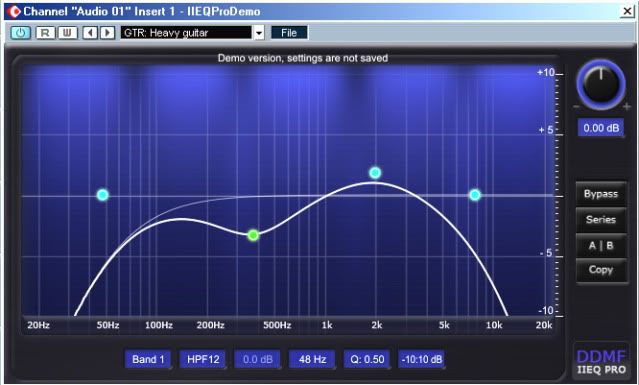Image resolution: width=639 pixels, height=385 pixels.
Task: Click the minus sign beside gain knob
Action: (x=577, y=107)
